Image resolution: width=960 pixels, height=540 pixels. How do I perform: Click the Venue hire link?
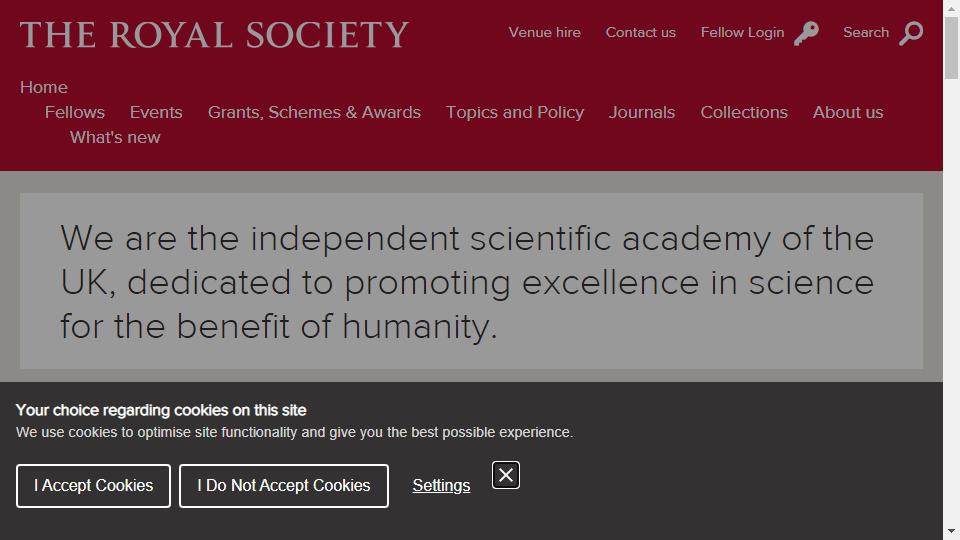click(544, 32)
